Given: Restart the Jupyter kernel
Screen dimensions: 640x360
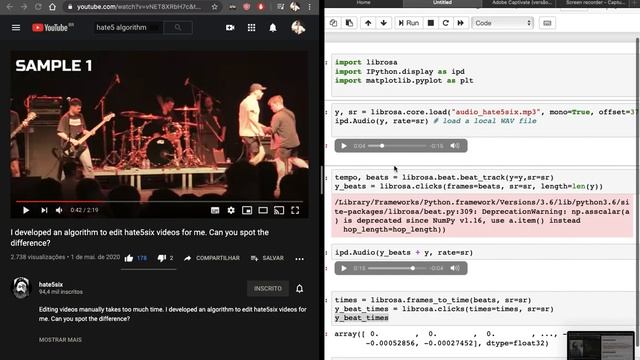Looking at the screenshot, I should [x=446, y=23].
